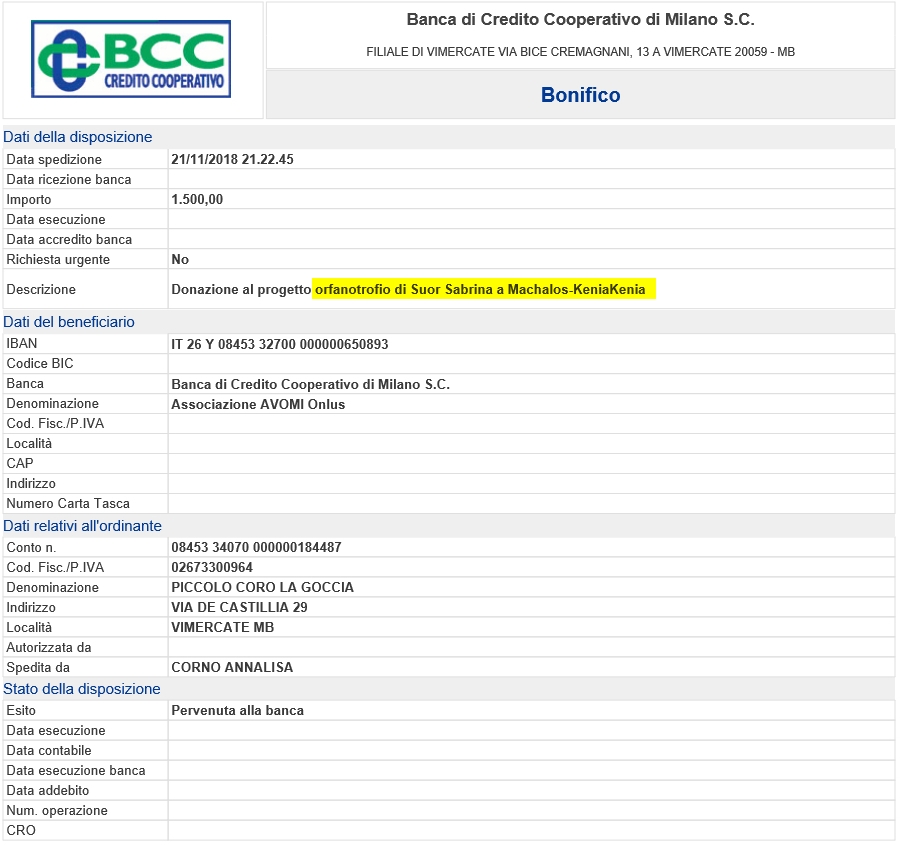Select the 'Data spedizione' label
This screenshot has width=900, height=846.
coord(54,160)
